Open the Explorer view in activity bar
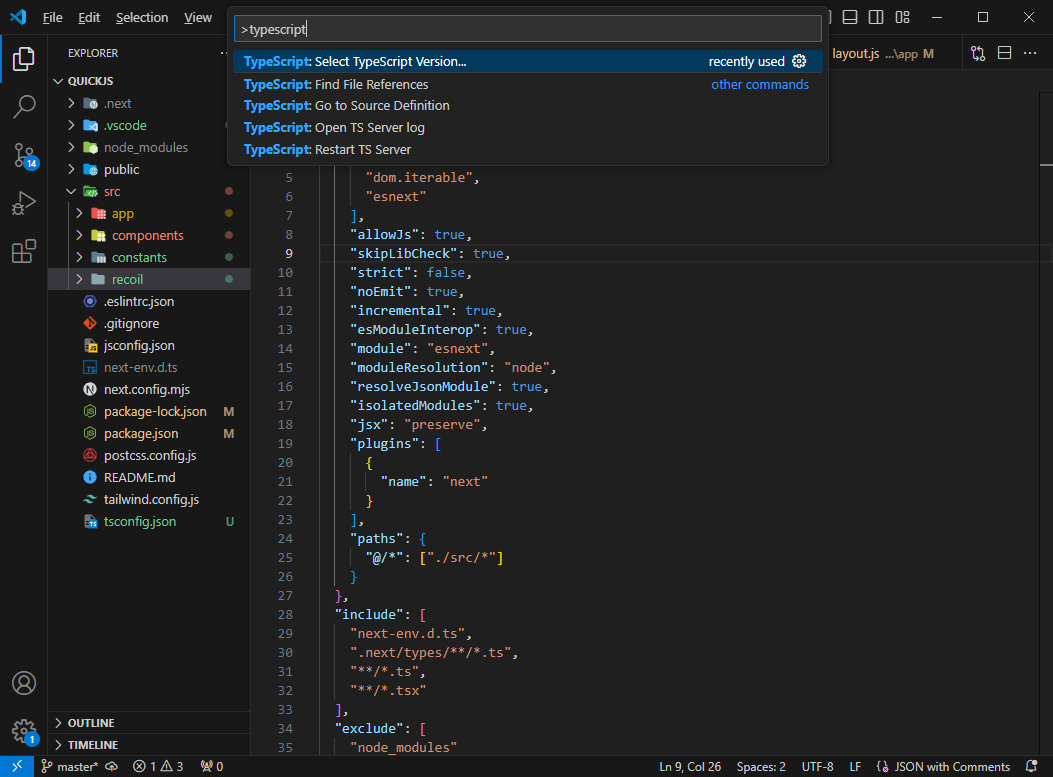The width and height of the screenshot is (1053, 777). [x=24, y=59]
